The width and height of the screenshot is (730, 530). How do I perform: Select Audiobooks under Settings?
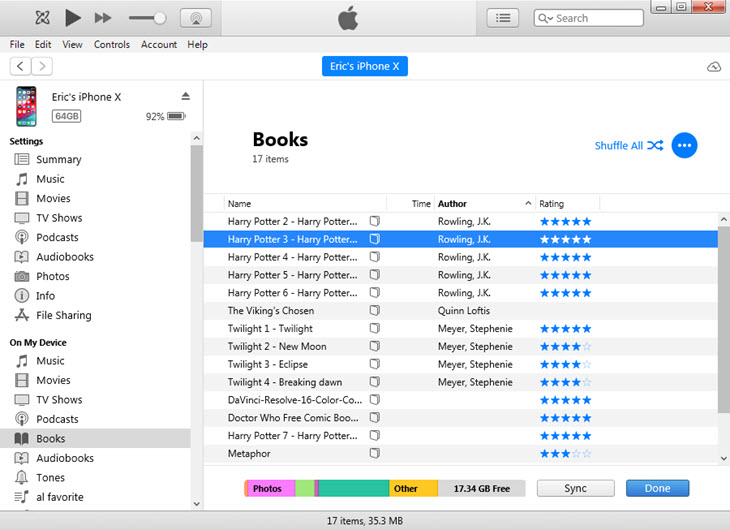(65, 257)
